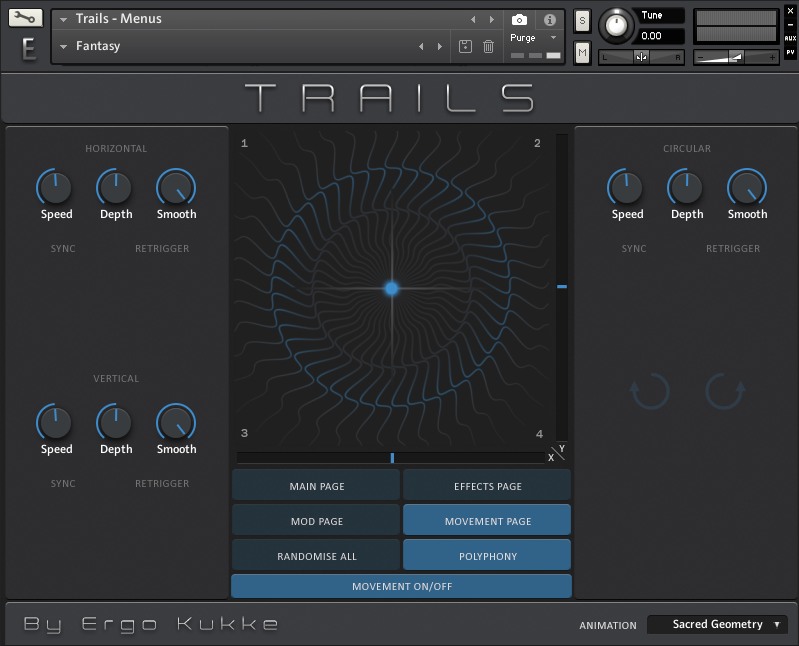Screen dimensions: 799x646
Task: Toggle the Solo (S) button
Action: (582, 20)
